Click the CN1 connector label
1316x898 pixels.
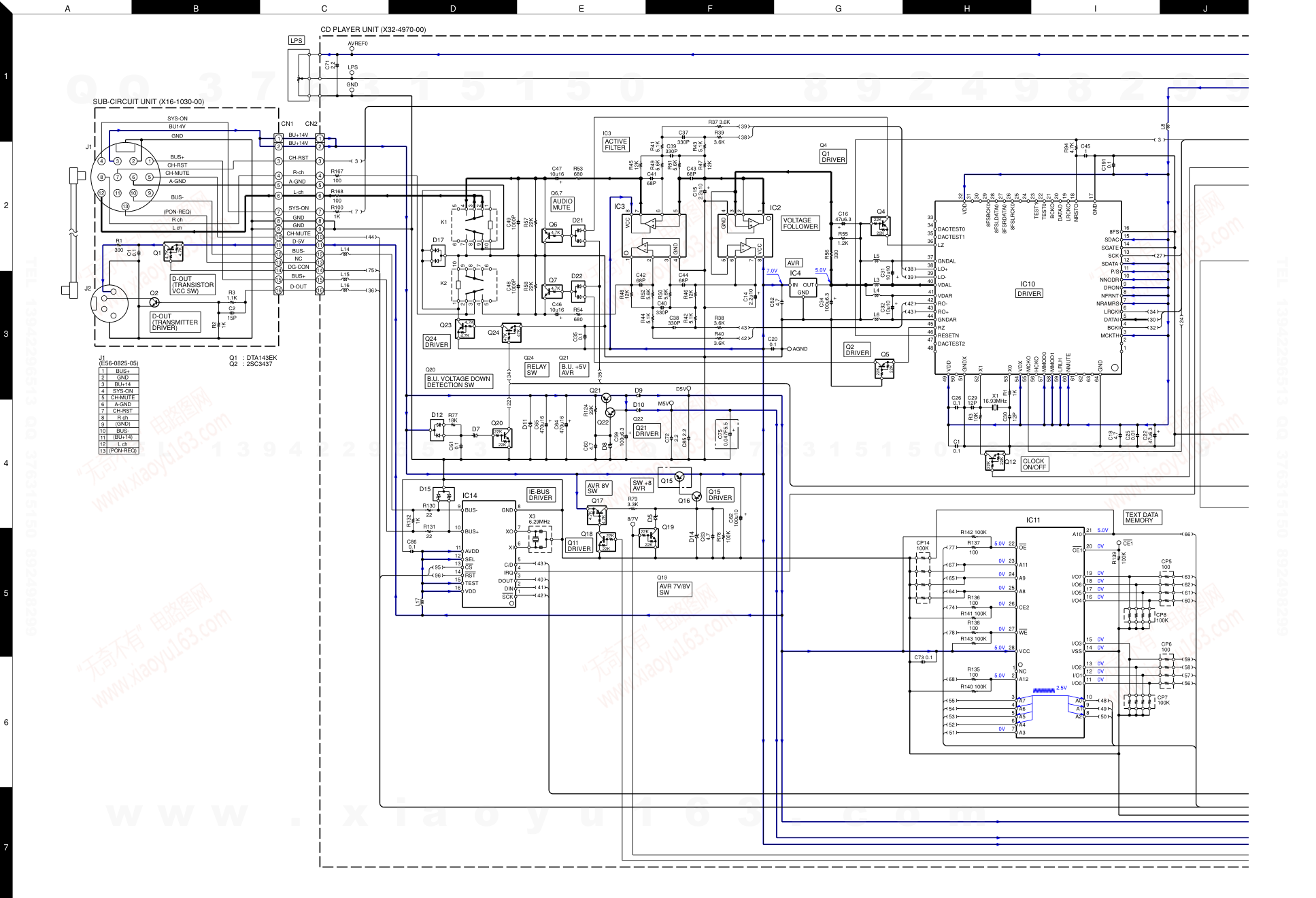(x=287, y=124)
